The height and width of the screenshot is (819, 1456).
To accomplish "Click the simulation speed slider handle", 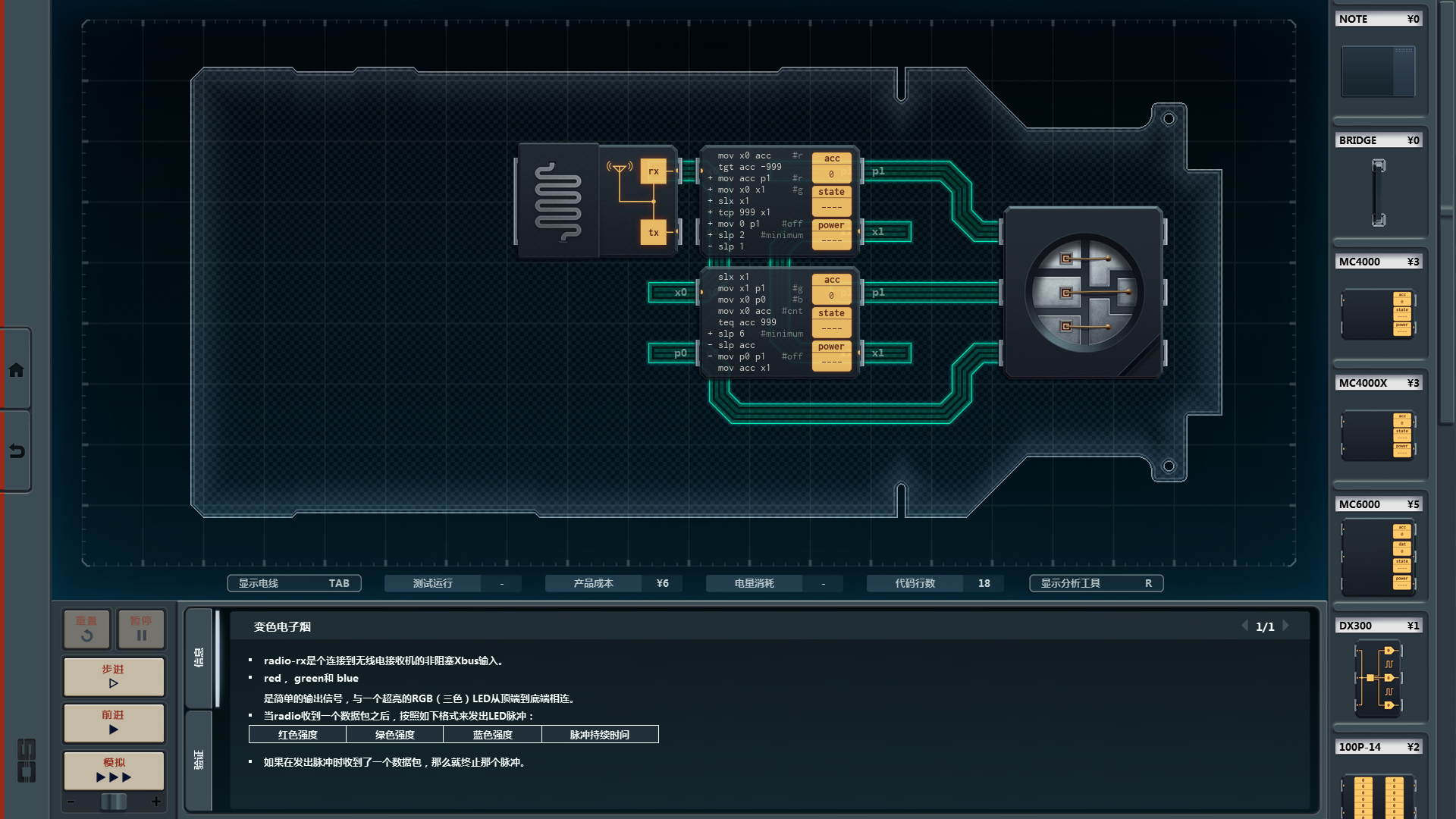I will click(114, 802).
